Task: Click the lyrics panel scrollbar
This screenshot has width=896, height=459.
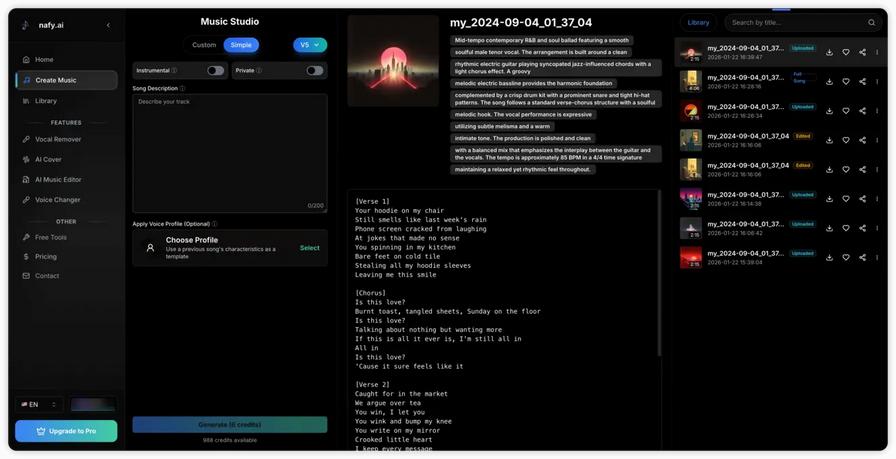Action: coord(658,274)
